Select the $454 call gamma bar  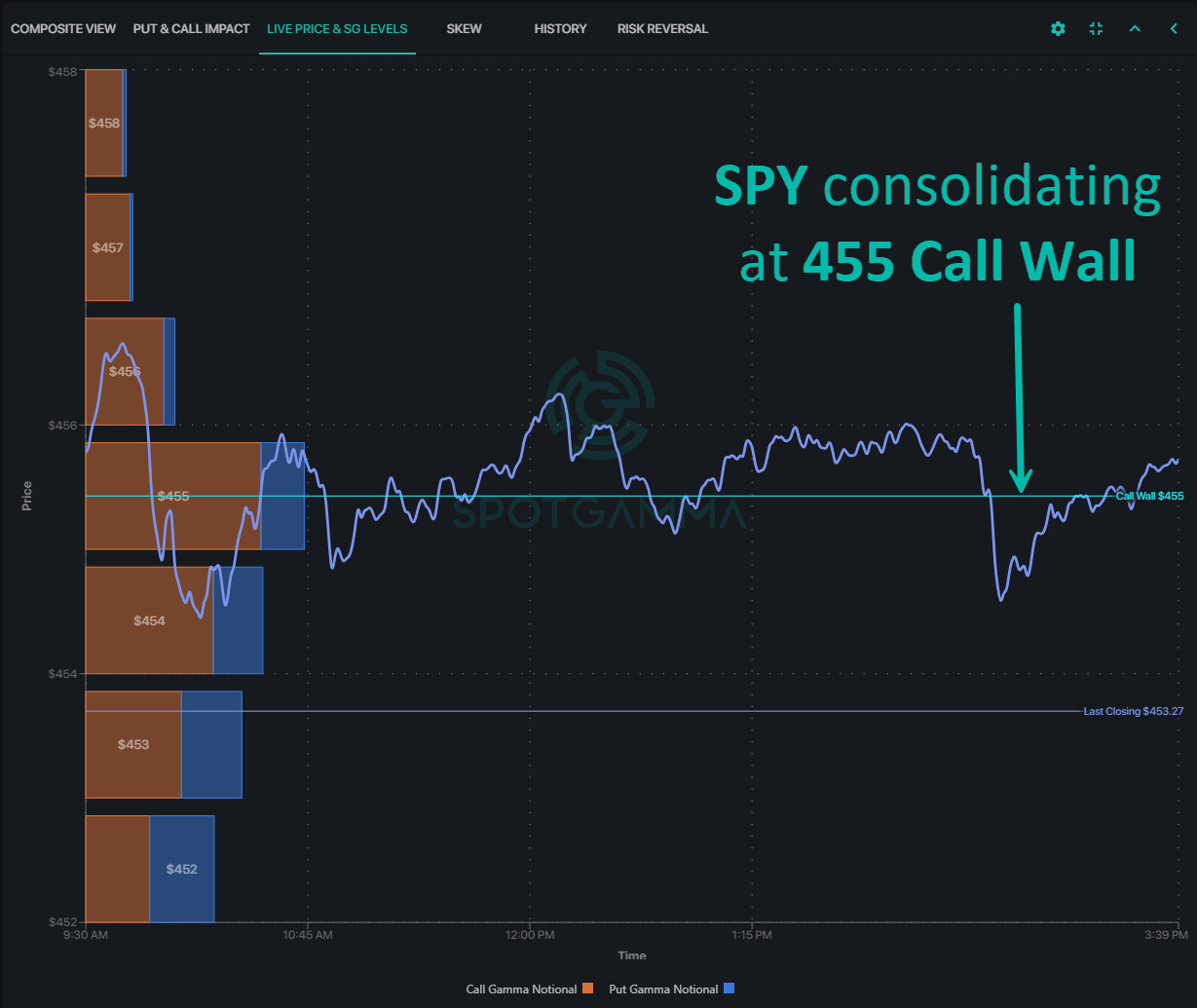tap(149, 620)
